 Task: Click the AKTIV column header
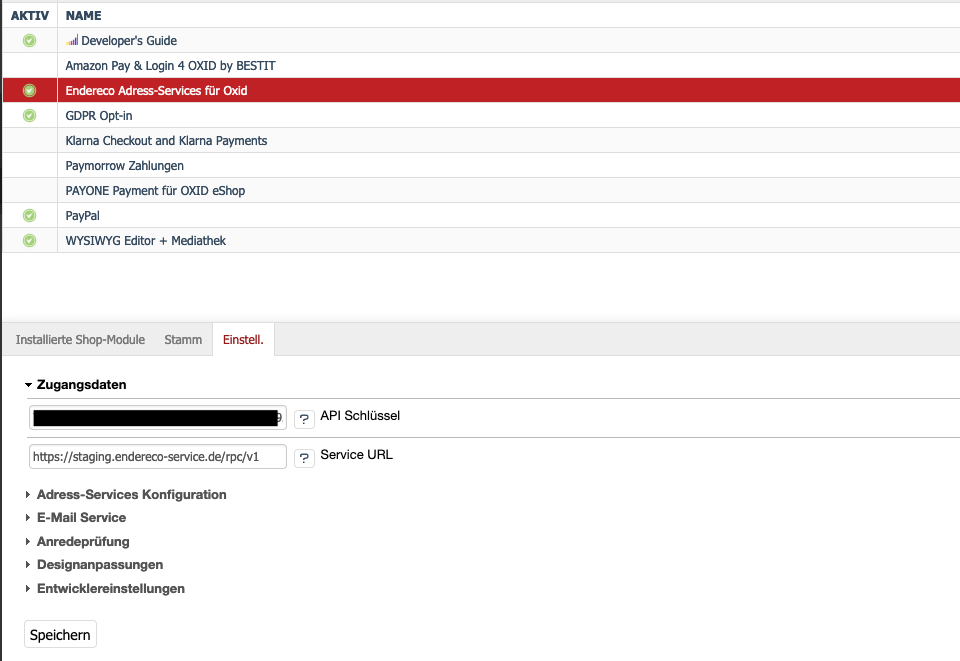29,15
